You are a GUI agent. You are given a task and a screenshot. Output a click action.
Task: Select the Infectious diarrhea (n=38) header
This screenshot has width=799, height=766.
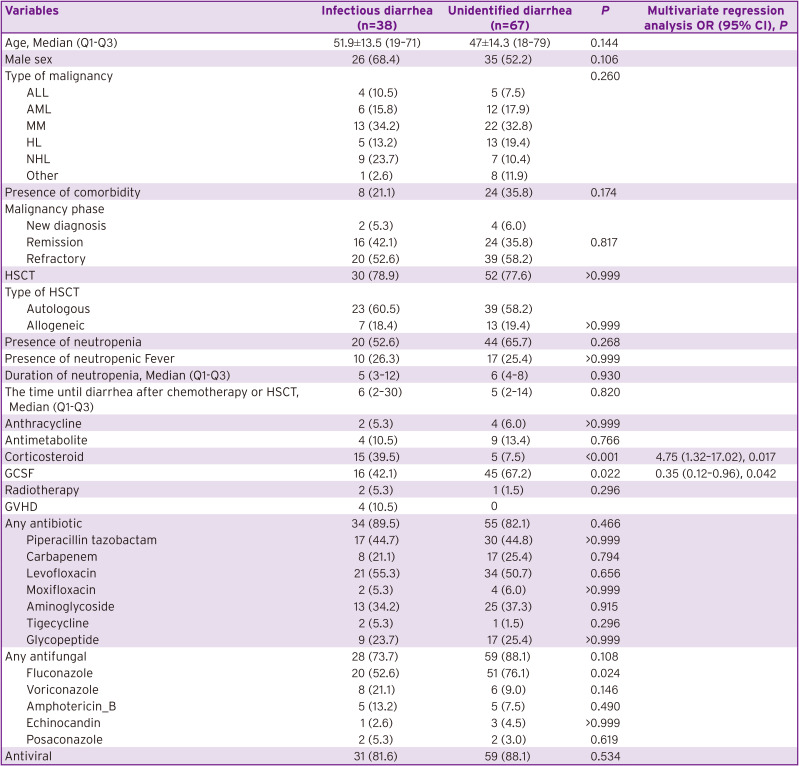377,18
